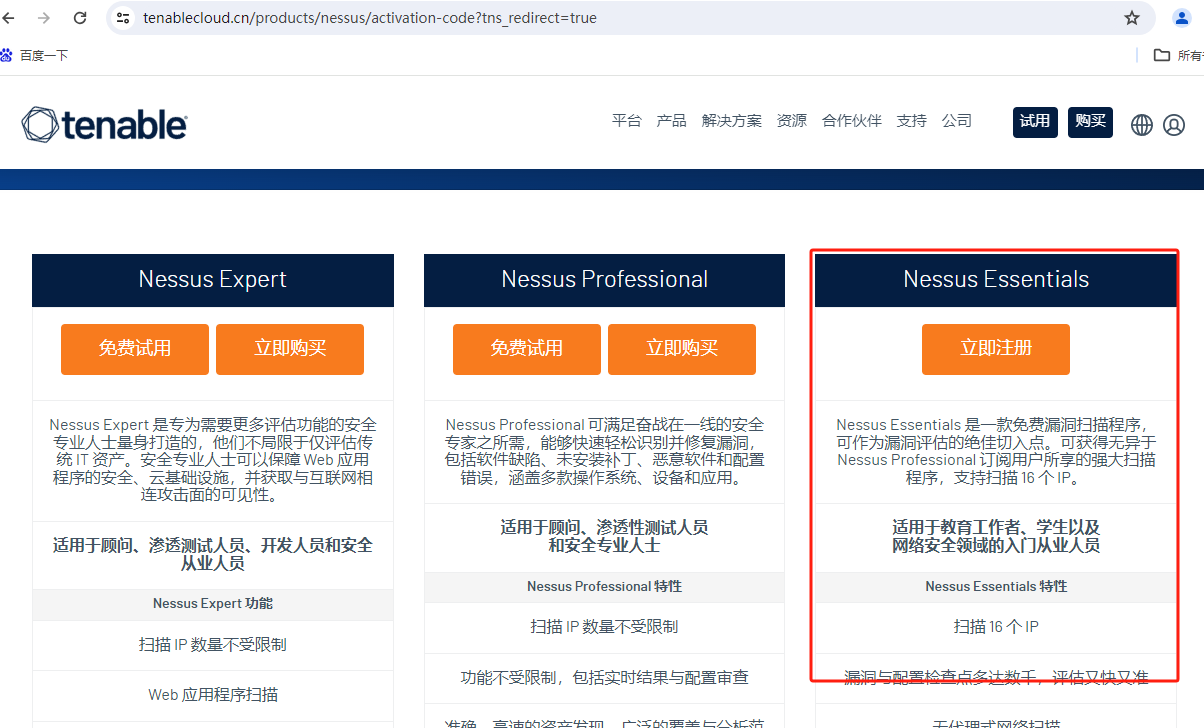Open the user account icon on Tenable site
Image resolution: width=1204 pixels, height=728 pixels.
point(1174,125)
